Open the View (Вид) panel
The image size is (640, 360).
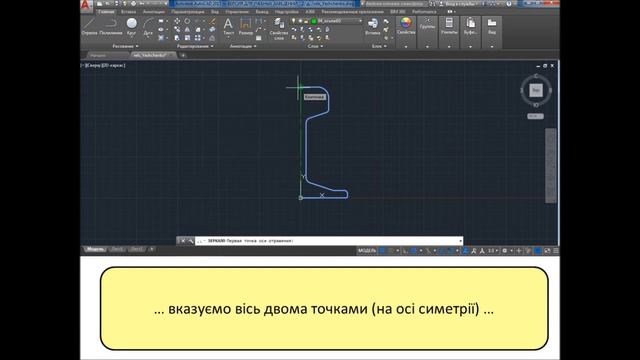(x=492, y=25)
